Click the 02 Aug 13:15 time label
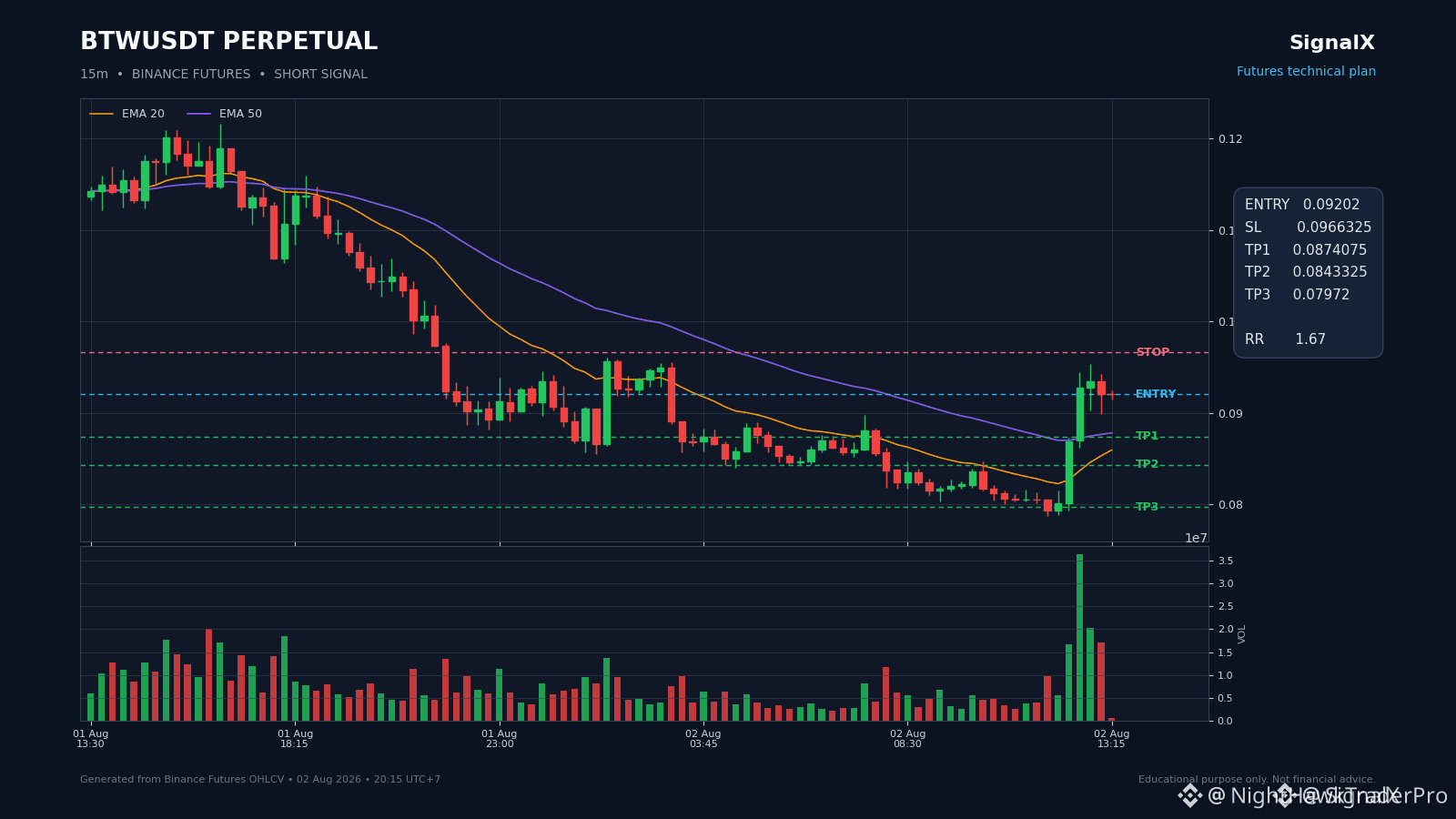 (1111, 739)
